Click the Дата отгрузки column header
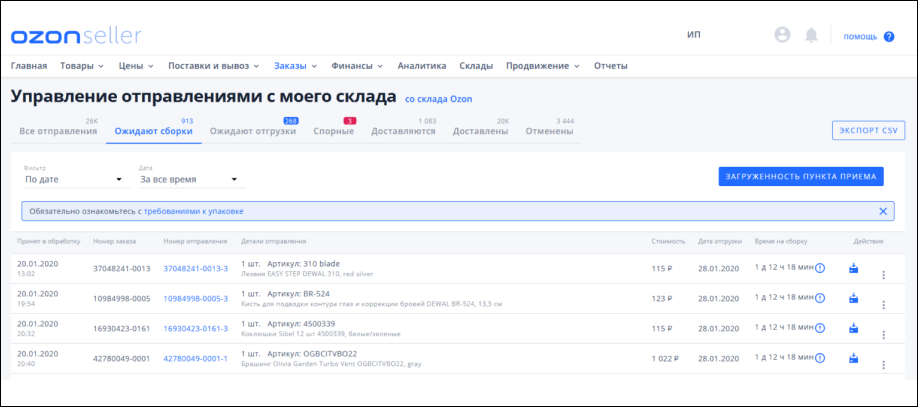Image resolution: width=918 pixels, height=407 pixels. point(720,241)
